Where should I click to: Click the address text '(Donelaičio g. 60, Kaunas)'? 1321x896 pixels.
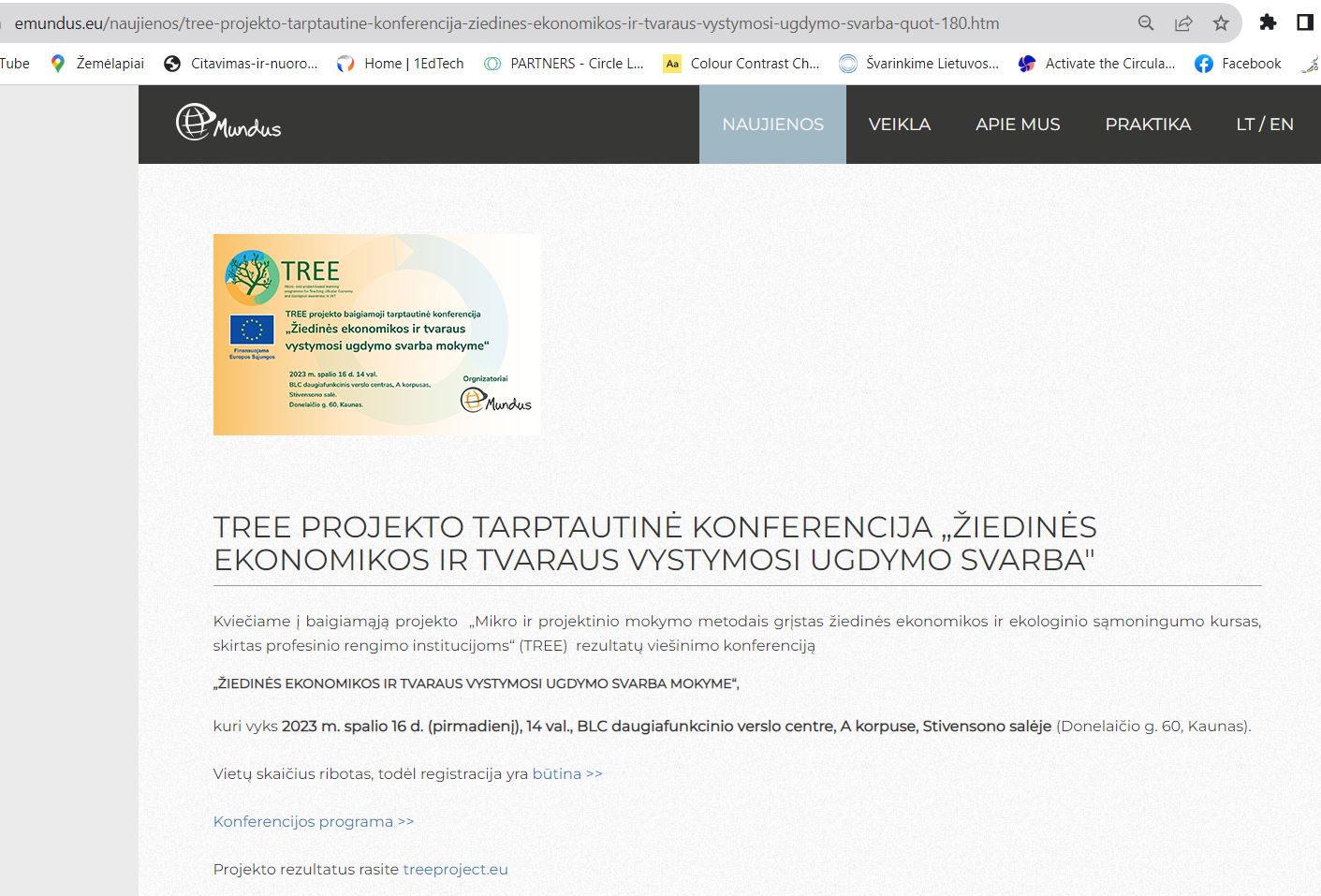pos(1153,726)
